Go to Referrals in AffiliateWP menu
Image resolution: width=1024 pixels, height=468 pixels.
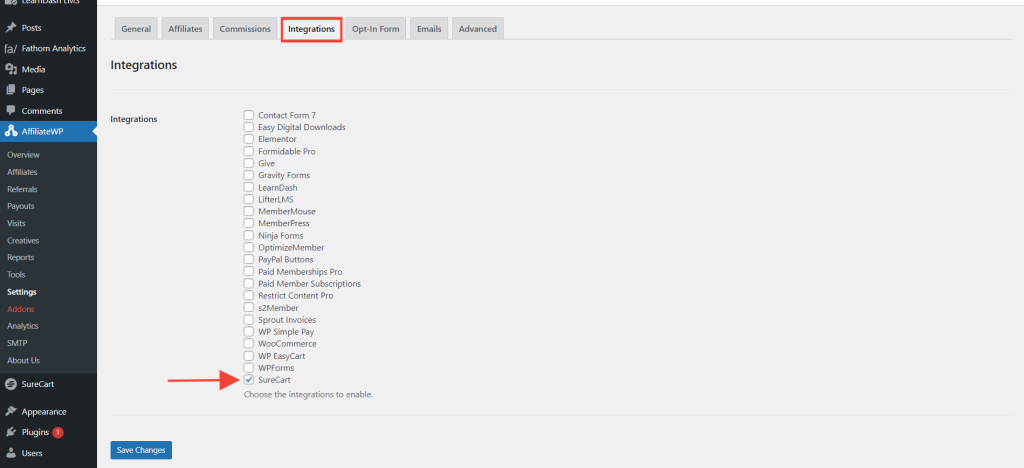pos(22,189)
